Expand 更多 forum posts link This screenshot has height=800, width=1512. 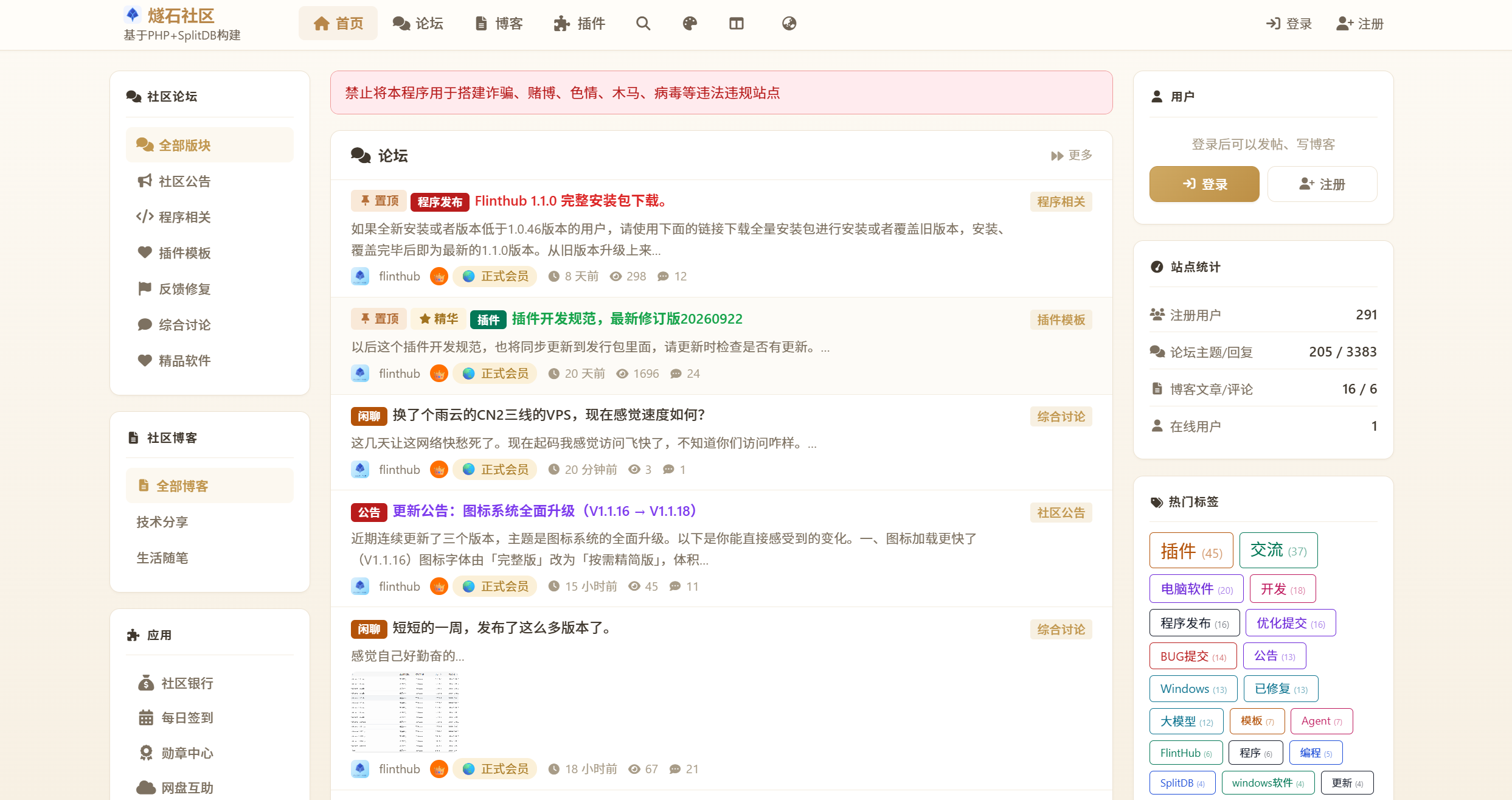1071,156
